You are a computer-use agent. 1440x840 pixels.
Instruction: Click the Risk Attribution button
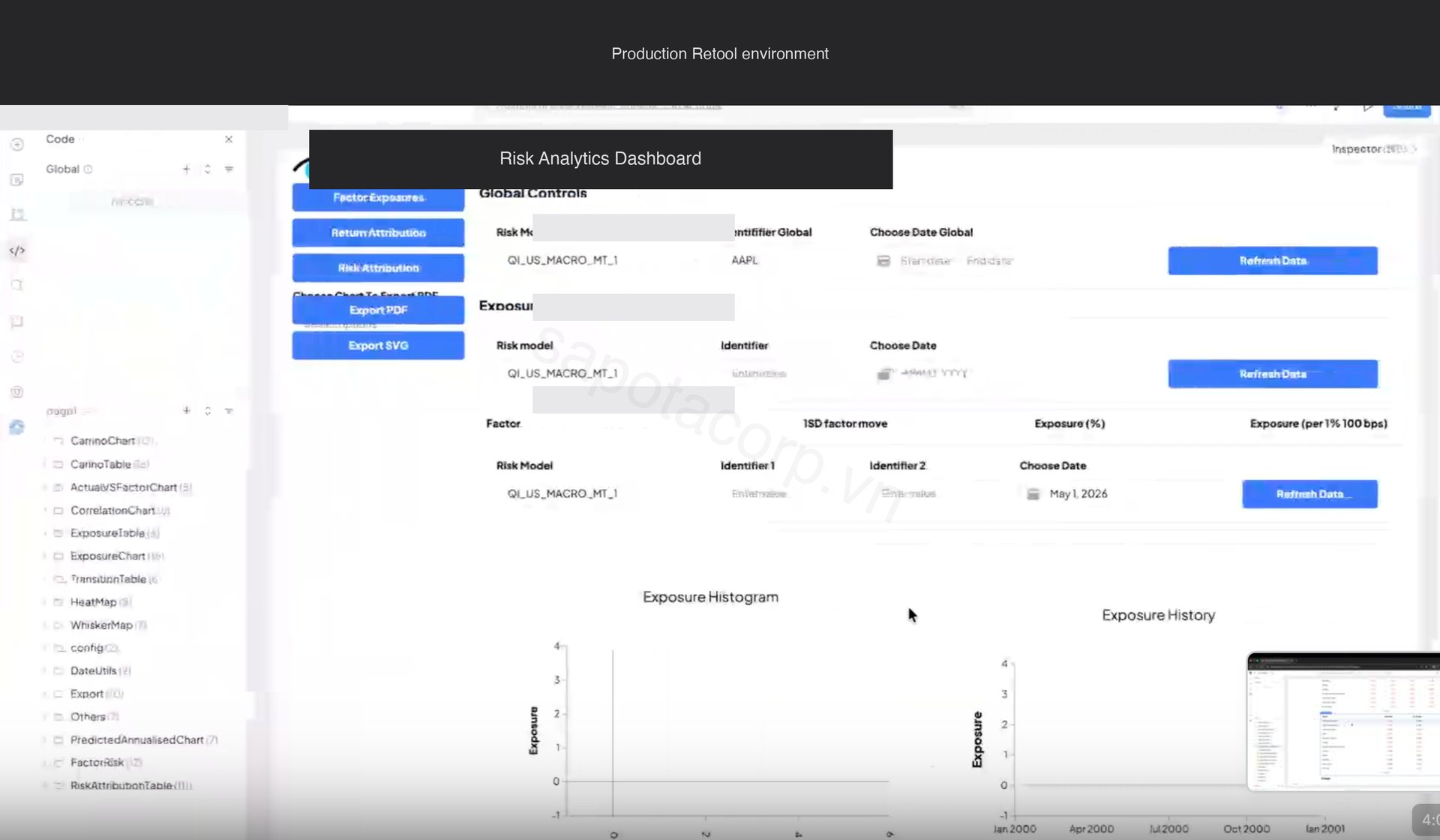tap(378, 268)
